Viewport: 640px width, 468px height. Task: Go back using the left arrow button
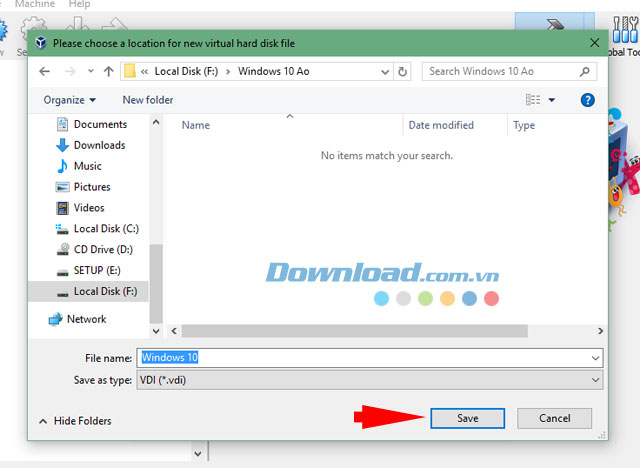pyautogui.click(x=44, y=71)
